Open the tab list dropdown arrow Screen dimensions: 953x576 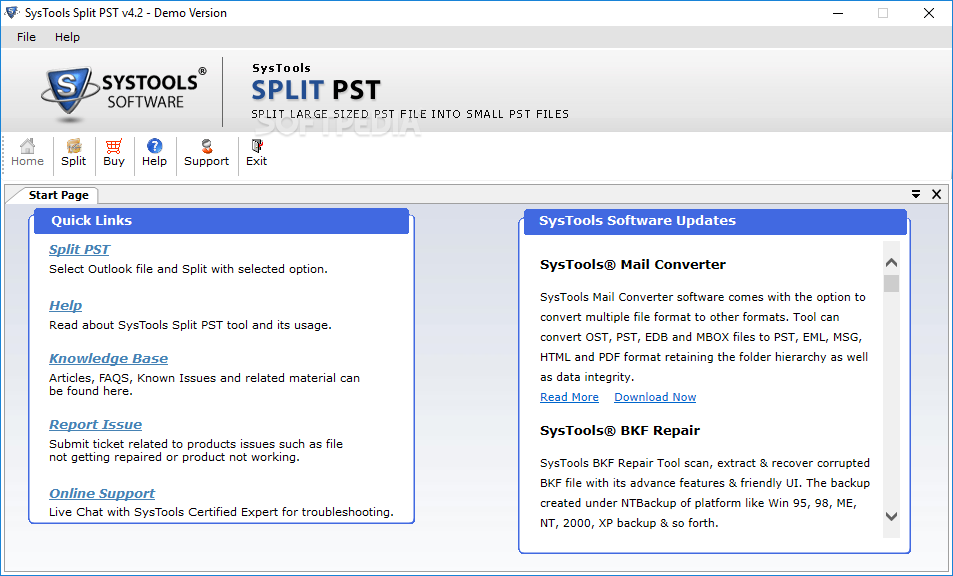click(916, 194)
